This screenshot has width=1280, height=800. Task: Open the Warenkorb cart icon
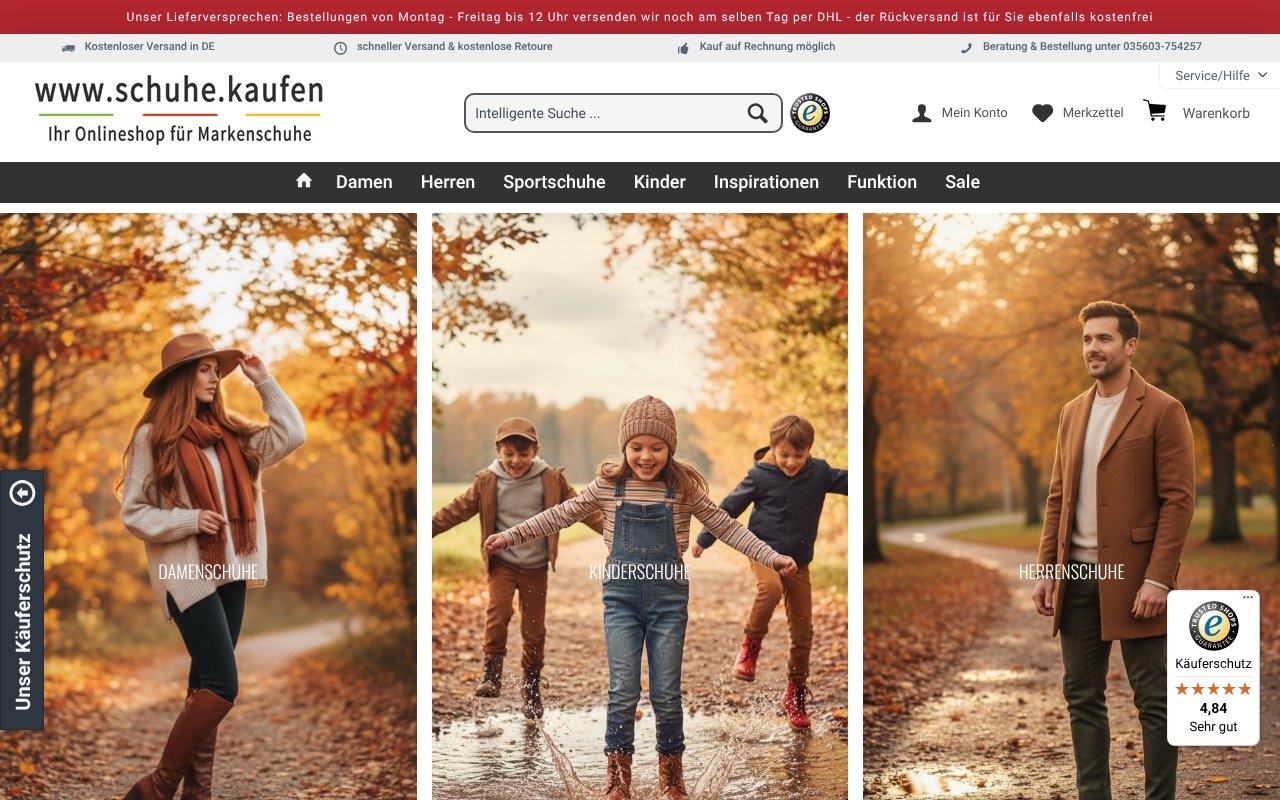point(1155,111)
